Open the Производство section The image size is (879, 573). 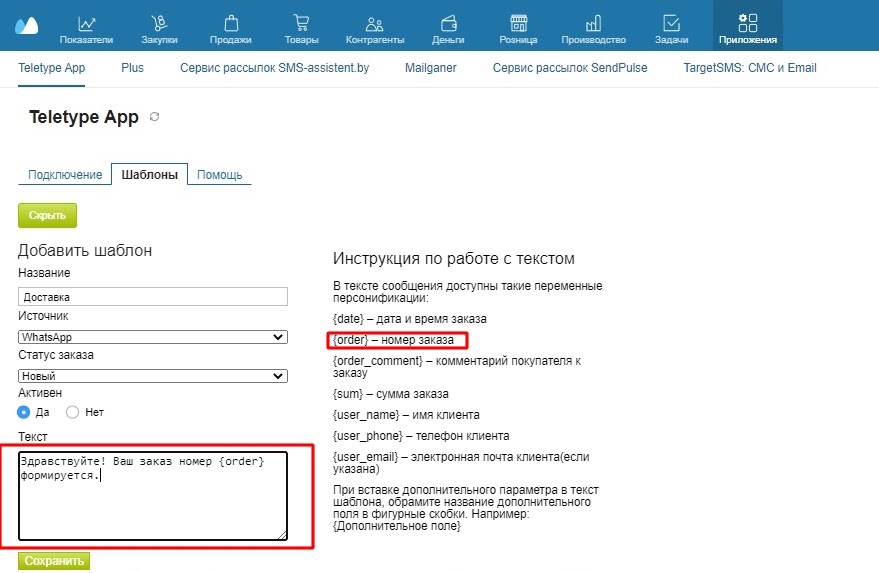click(x=594, y=30)
